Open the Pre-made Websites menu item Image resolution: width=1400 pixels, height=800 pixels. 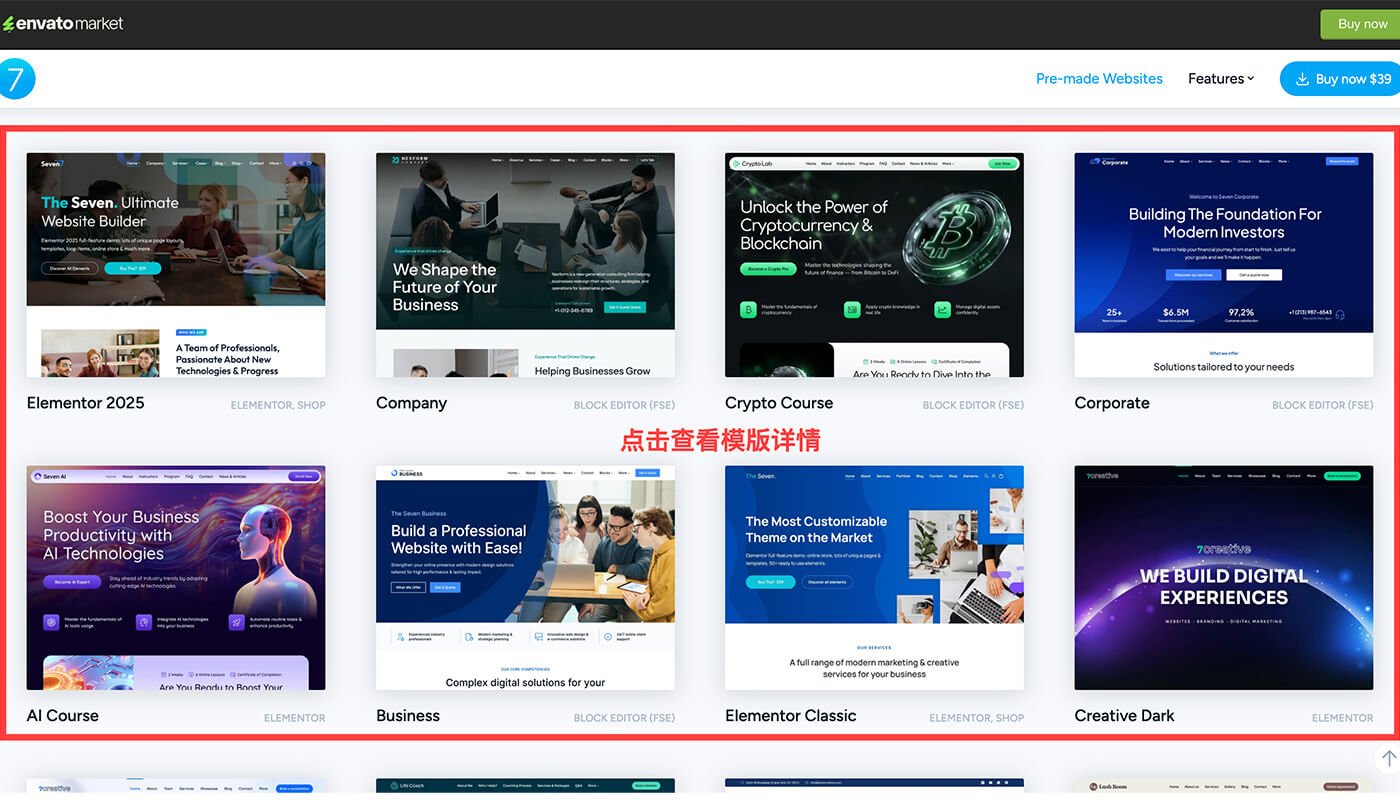click(1099, 79)
